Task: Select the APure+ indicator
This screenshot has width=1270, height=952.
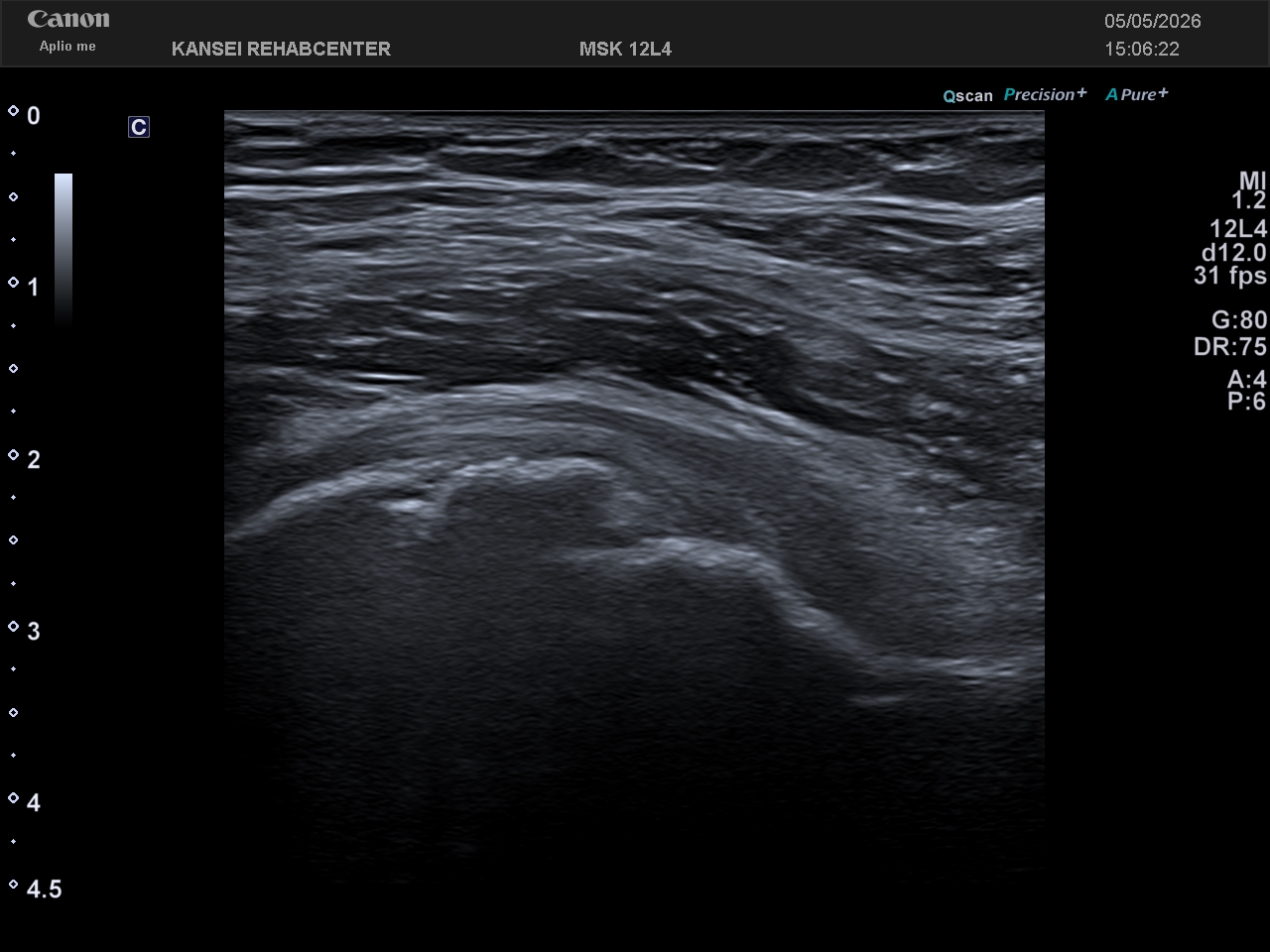Action: [x=1137, y=94]
